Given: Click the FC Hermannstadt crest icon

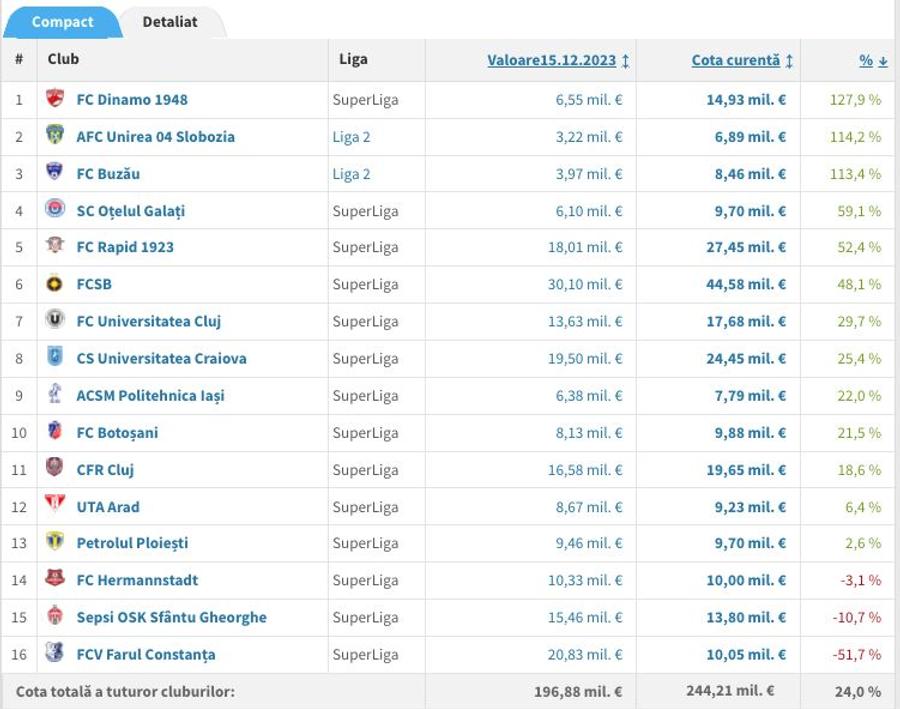Looking at the screenshot, I should [55, 578].
